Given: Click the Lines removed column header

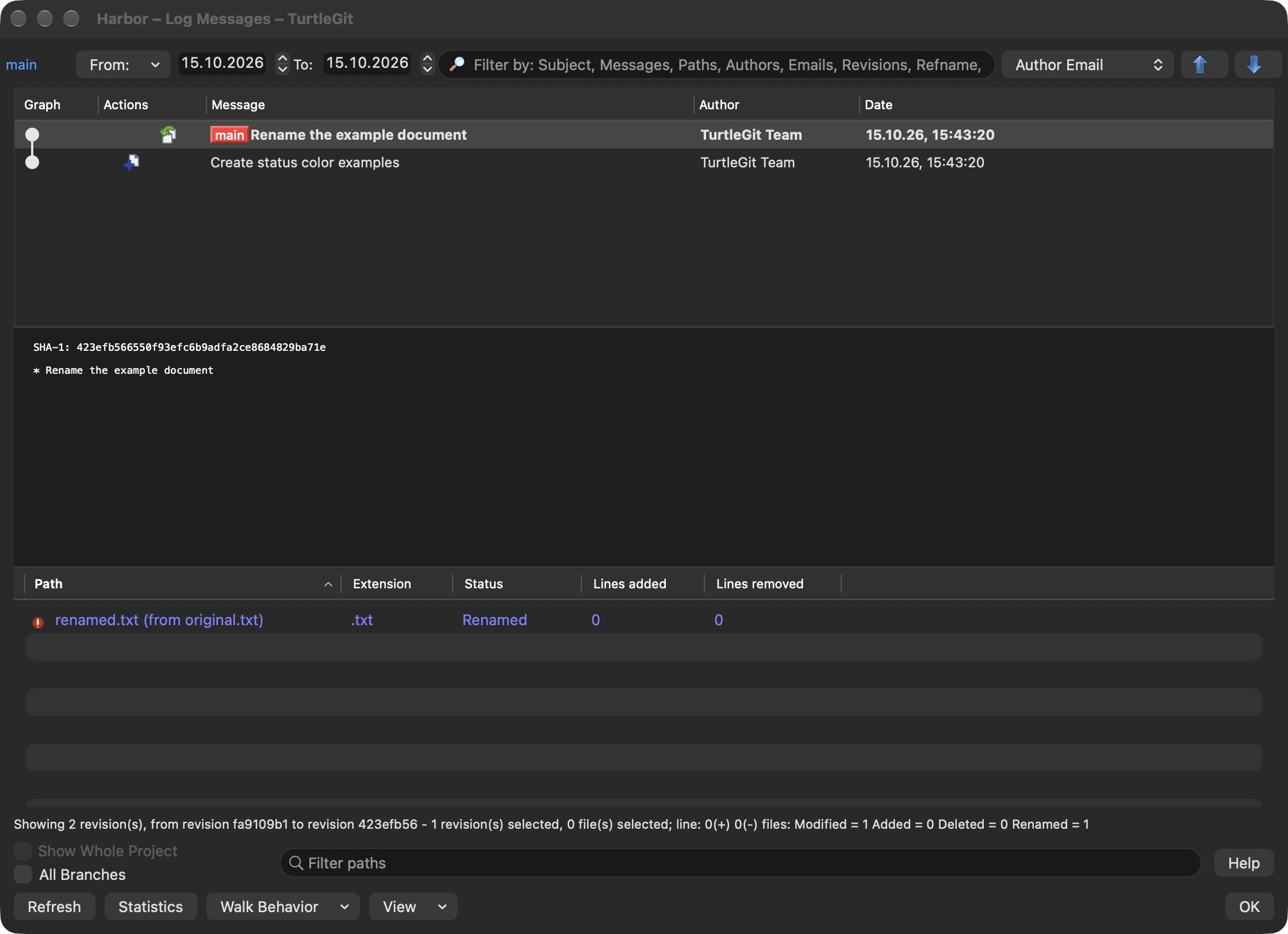Looking at the screenshot, I should pos(773,584).
